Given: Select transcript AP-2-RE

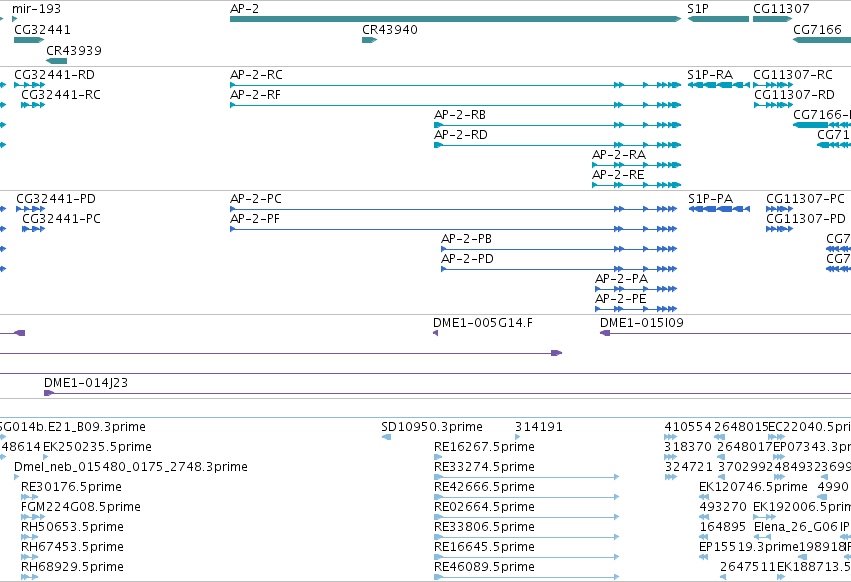Looking at the screenshot, I should point(636,185).
